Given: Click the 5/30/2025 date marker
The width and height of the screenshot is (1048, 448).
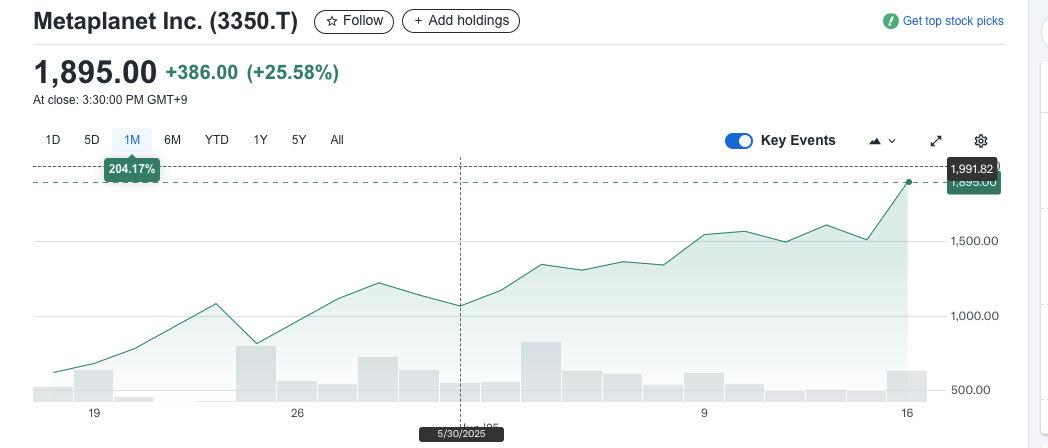Looking at the screenshot, I should point(462,434).
